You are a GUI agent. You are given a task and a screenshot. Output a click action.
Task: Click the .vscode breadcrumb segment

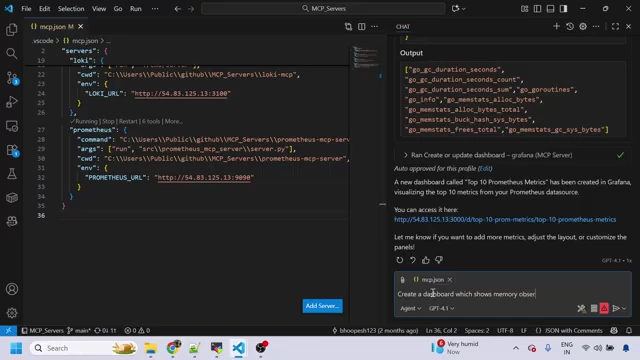[x=43, y=41]
